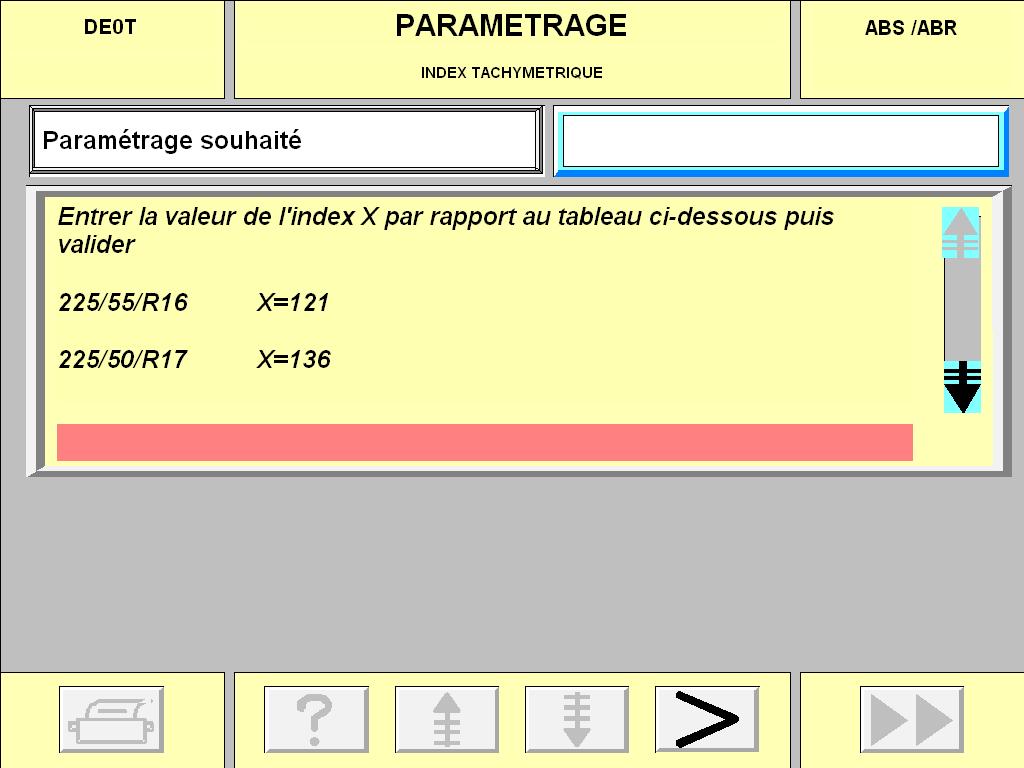Click the INDEX TACHYMETRIQUE subtitle
The image size is (1024, 768).
tap(511, 73)
